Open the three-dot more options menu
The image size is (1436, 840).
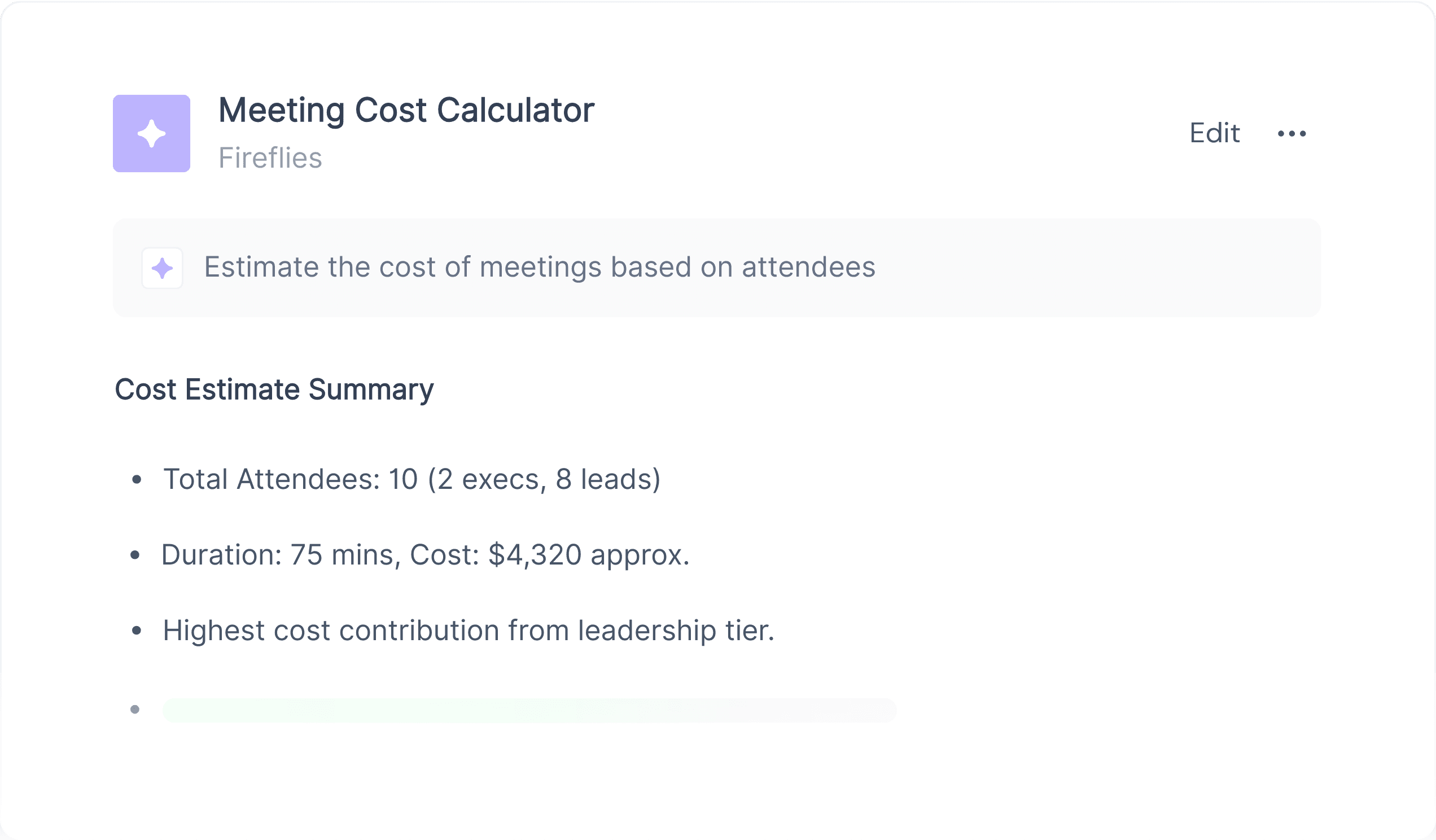[1292, 134]
